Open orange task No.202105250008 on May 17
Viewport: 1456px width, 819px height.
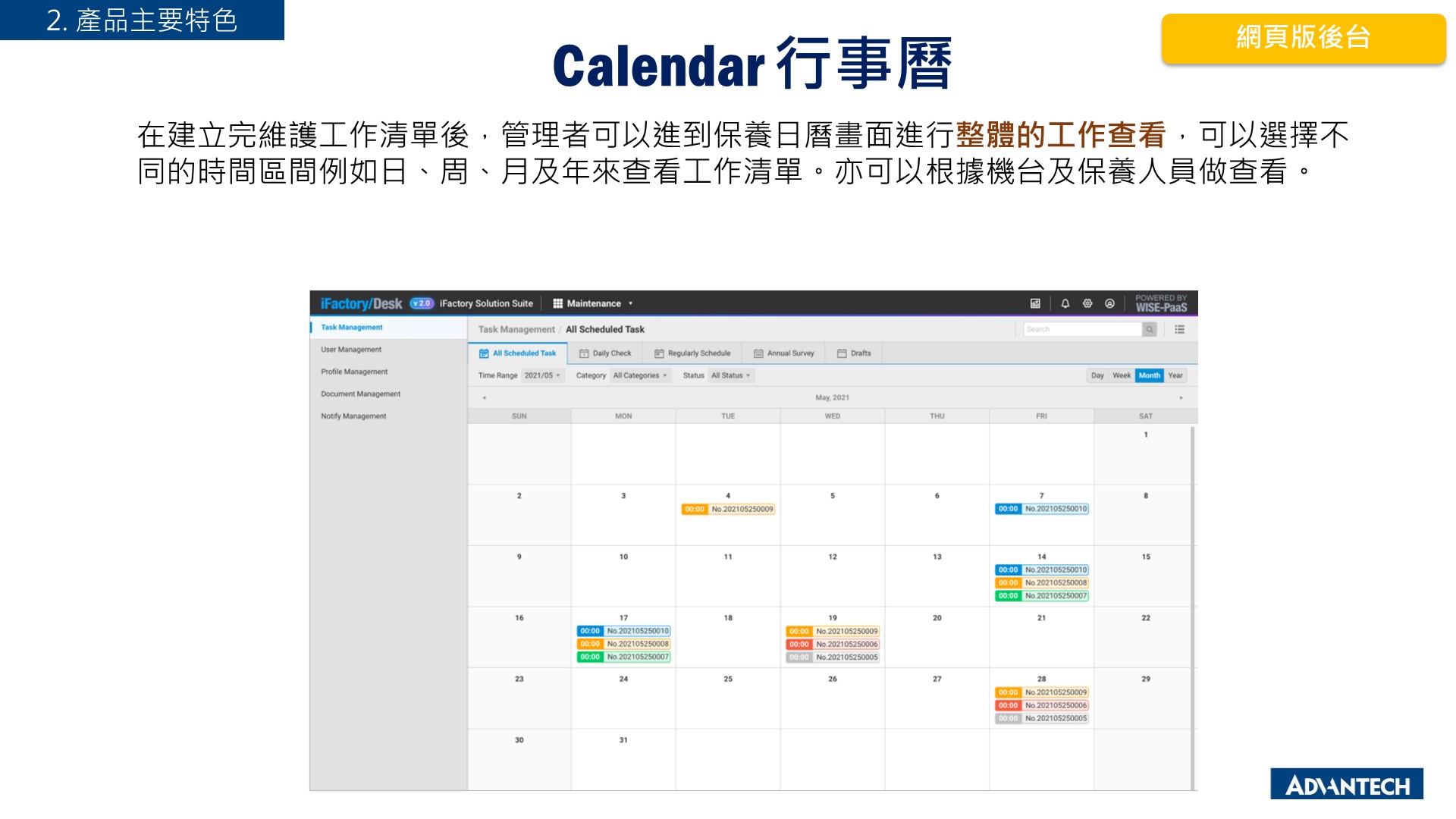(623, 644)
